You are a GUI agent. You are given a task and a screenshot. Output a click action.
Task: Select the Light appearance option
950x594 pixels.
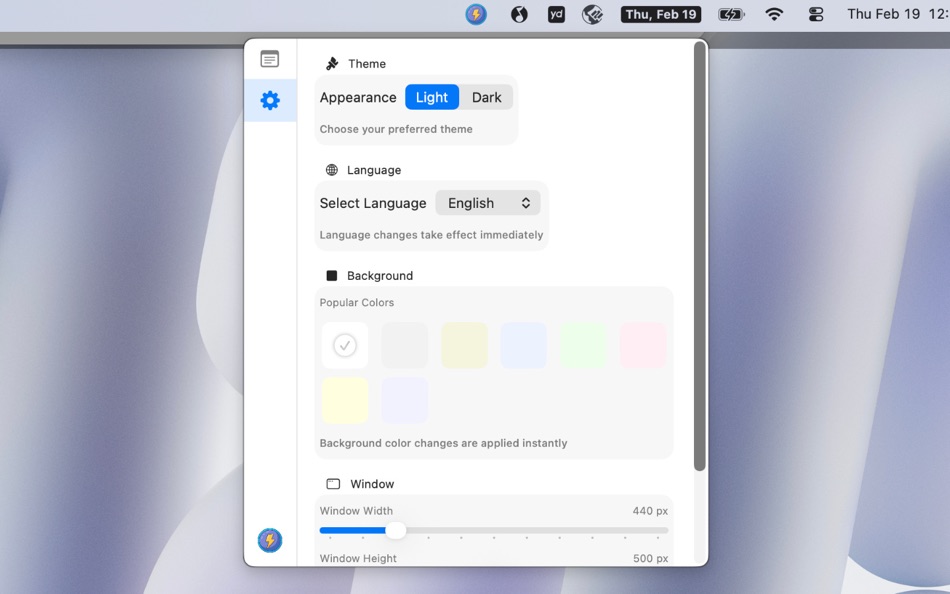pos(432,97)
